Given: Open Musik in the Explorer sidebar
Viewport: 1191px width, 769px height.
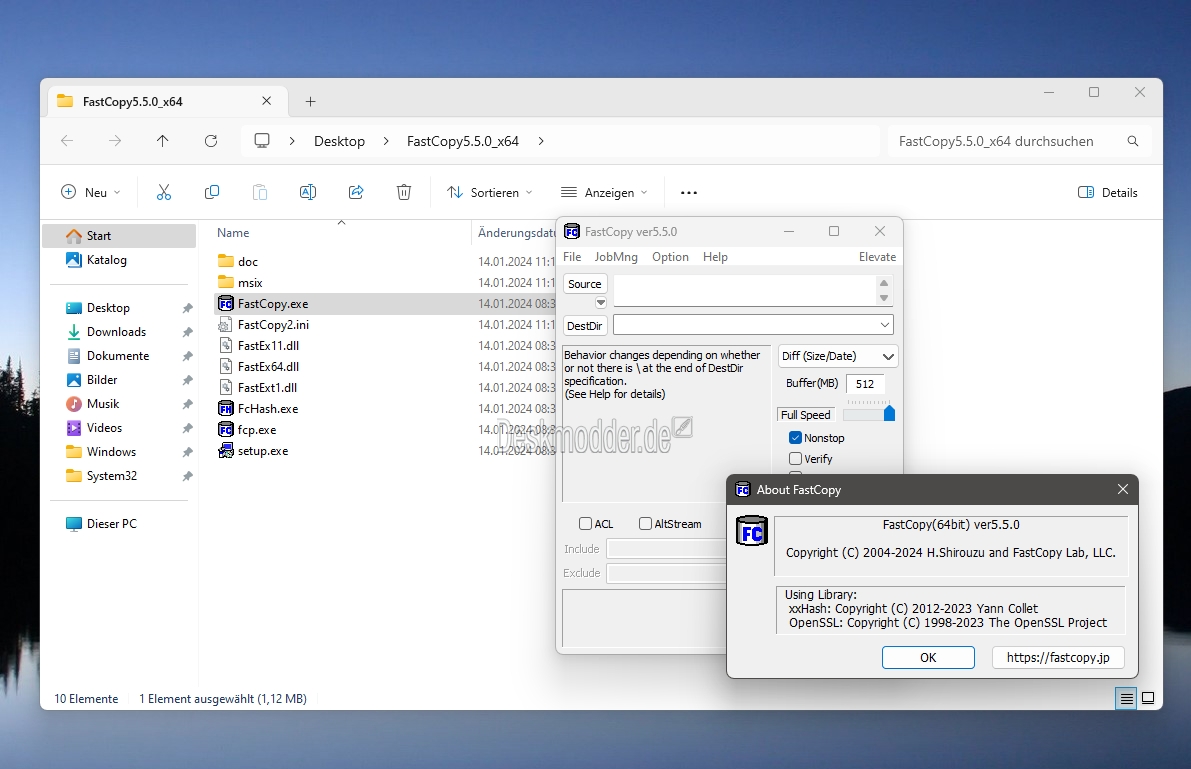Looking at the screenshot, I should point(103,403).
